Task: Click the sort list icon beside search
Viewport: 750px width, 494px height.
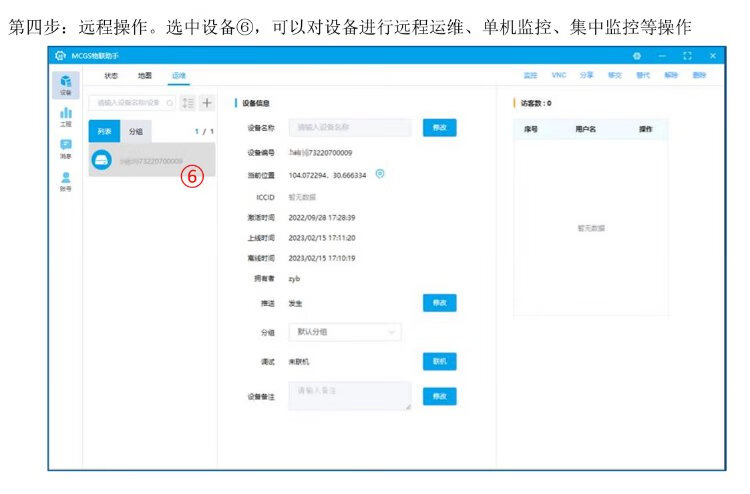Action: [188, 102]
